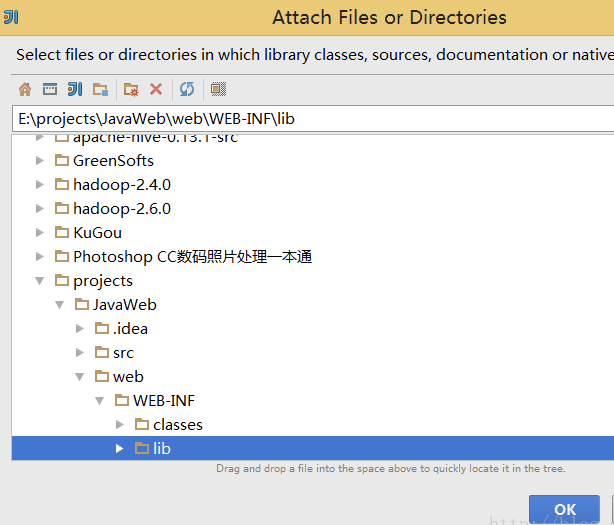The width and height of the screenshot is (614, 525).
Task: Refresh the file tree
Action: pyautogui.click(x=187, y=89)
